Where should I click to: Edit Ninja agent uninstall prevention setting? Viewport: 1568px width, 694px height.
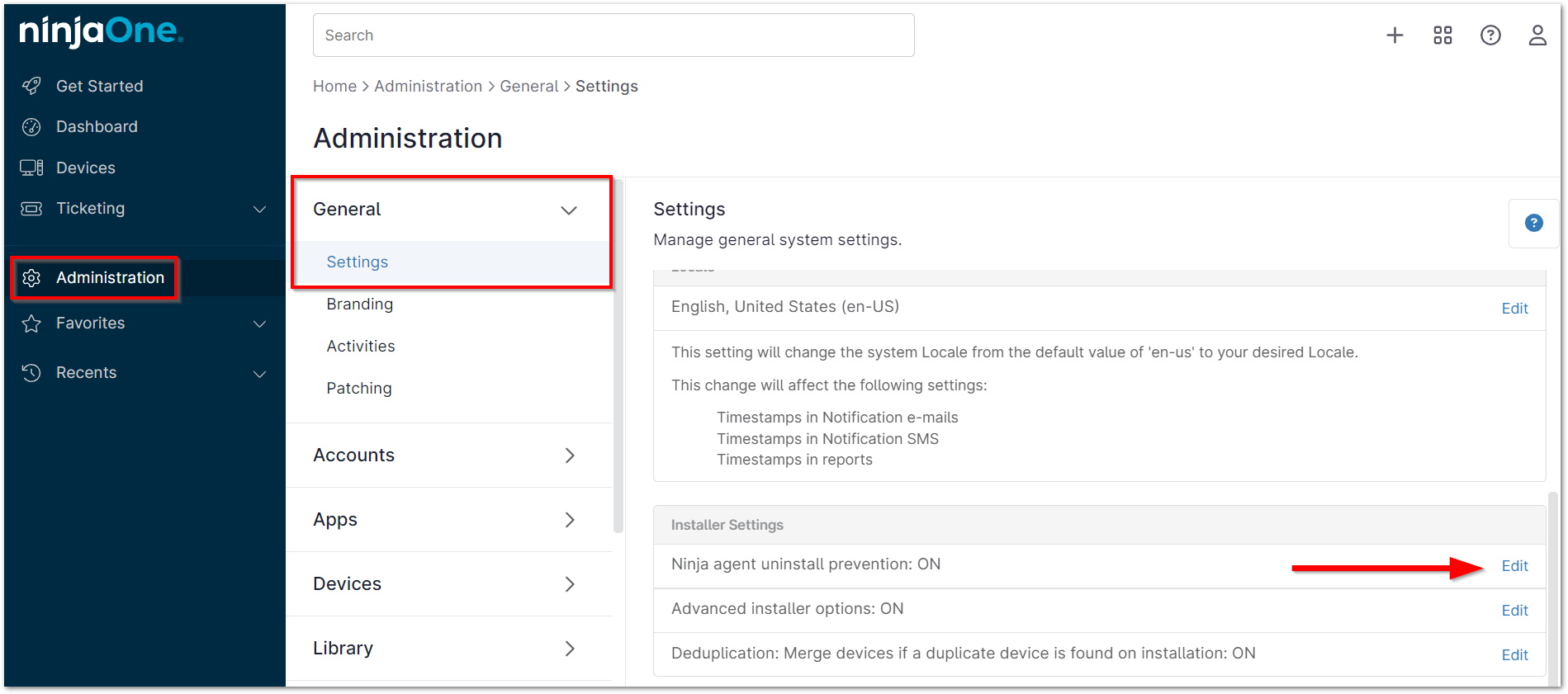(x=1514, y=566)
